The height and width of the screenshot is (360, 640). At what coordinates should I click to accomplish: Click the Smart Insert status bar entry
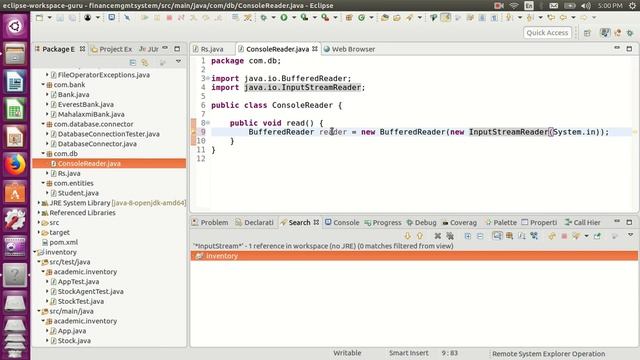pyautogui.click(x=409, y=353)
